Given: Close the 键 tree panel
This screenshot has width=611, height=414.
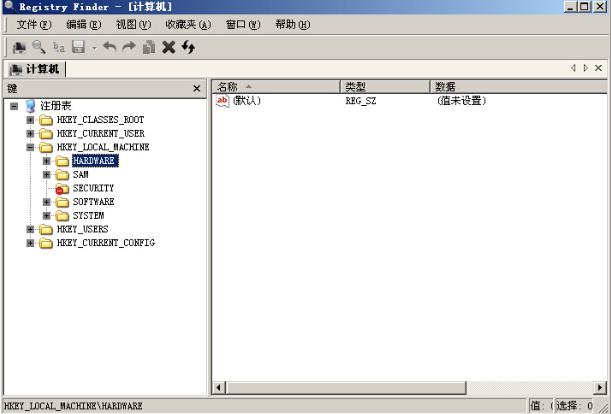Looking at the screenshot, I should pos(197,89).
